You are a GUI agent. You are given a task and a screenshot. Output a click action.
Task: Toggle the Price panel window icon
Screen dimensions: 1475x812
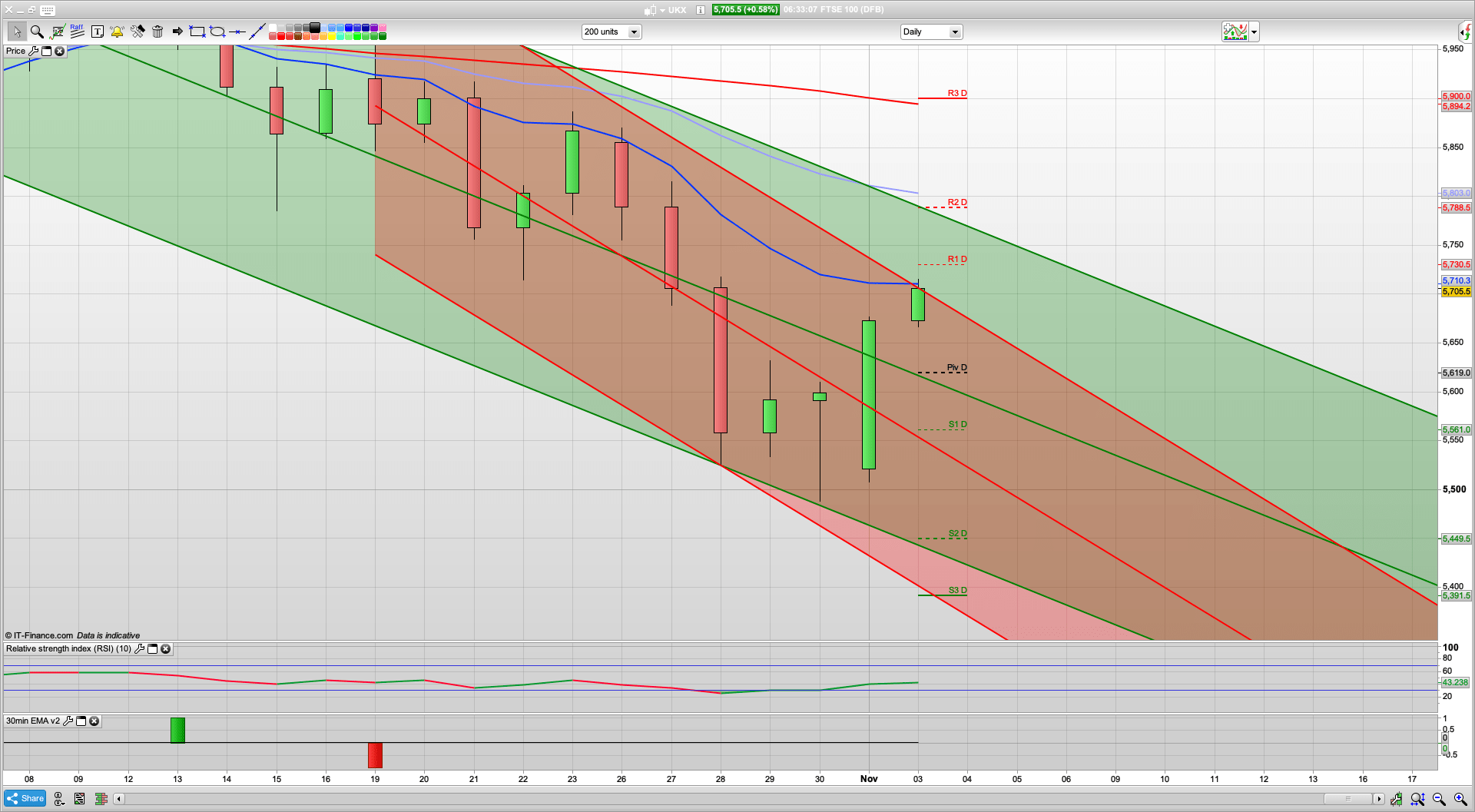(46, 51)
